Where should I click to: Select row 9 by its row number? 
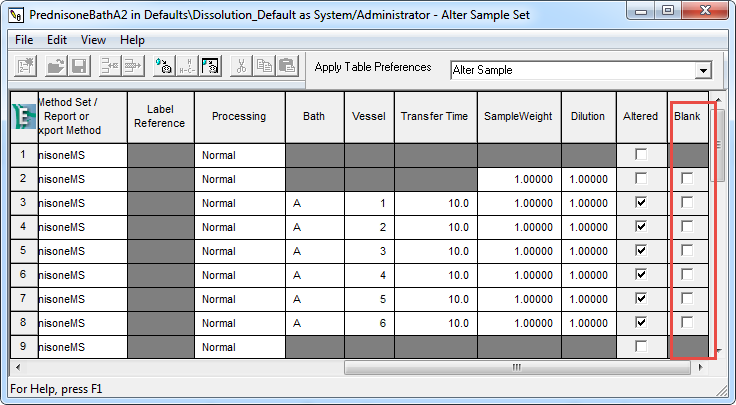coord(24,347)
